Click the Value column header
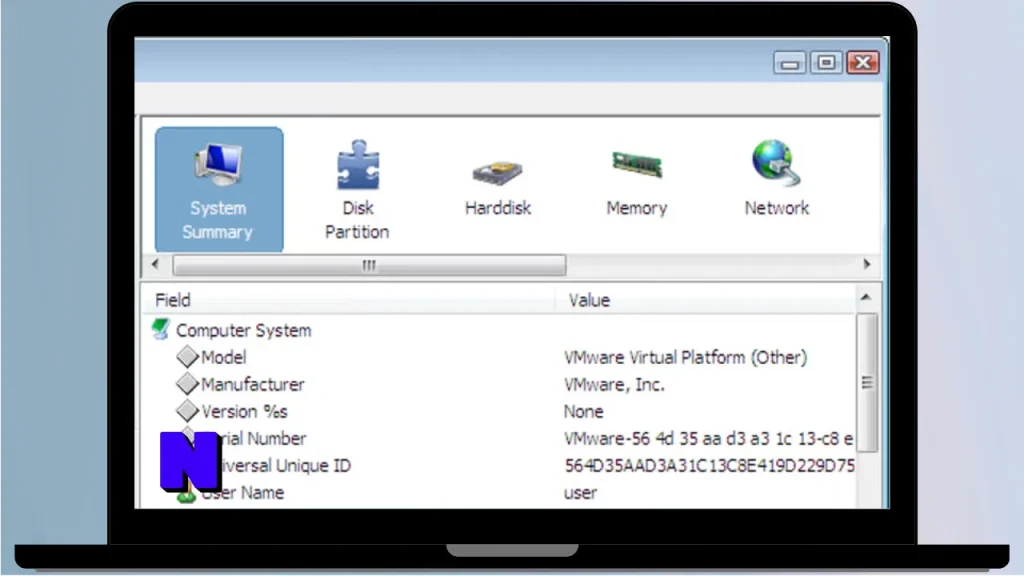The height and width of the screenshot is (576, 1024). 705,300
